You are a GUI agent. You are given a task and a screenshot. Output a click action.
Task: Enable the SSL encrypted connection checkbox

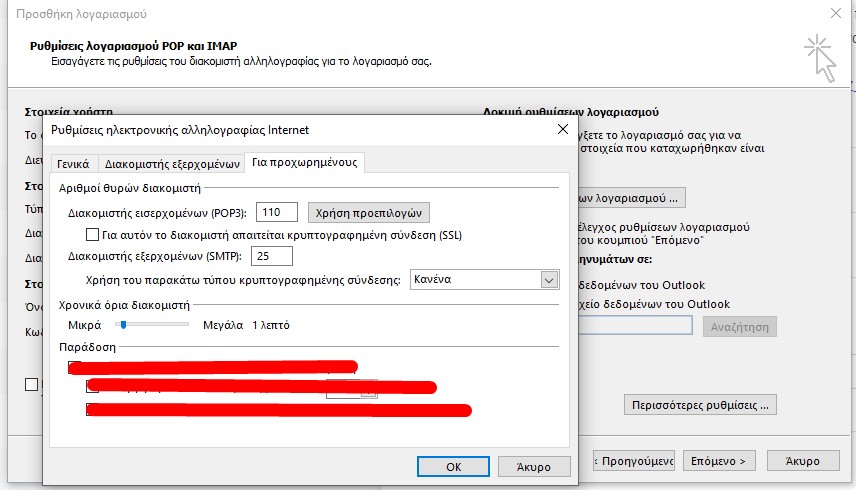tap(93, 235)
